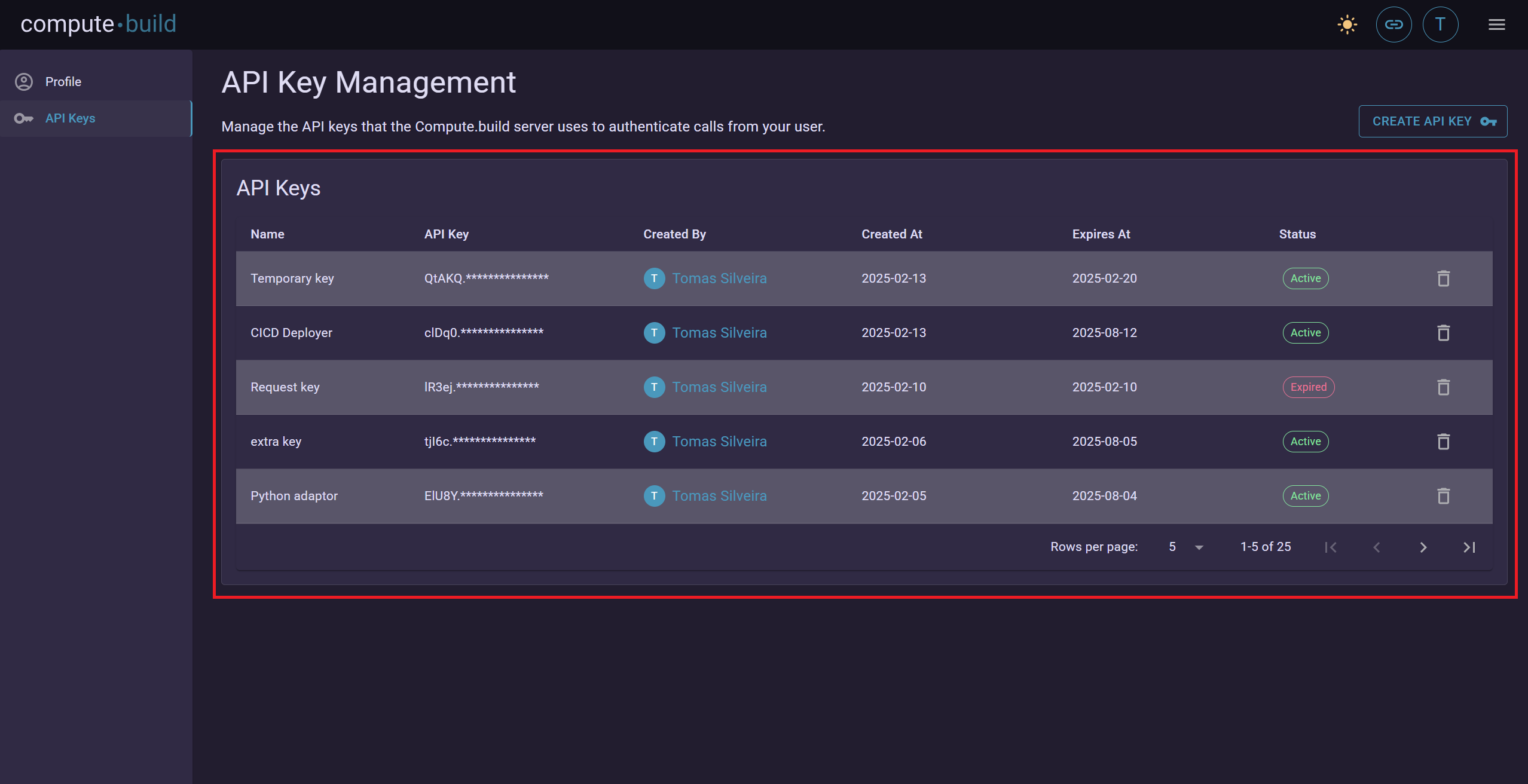Toggle light mode with the sun icon

click(x=1347, y=24)
